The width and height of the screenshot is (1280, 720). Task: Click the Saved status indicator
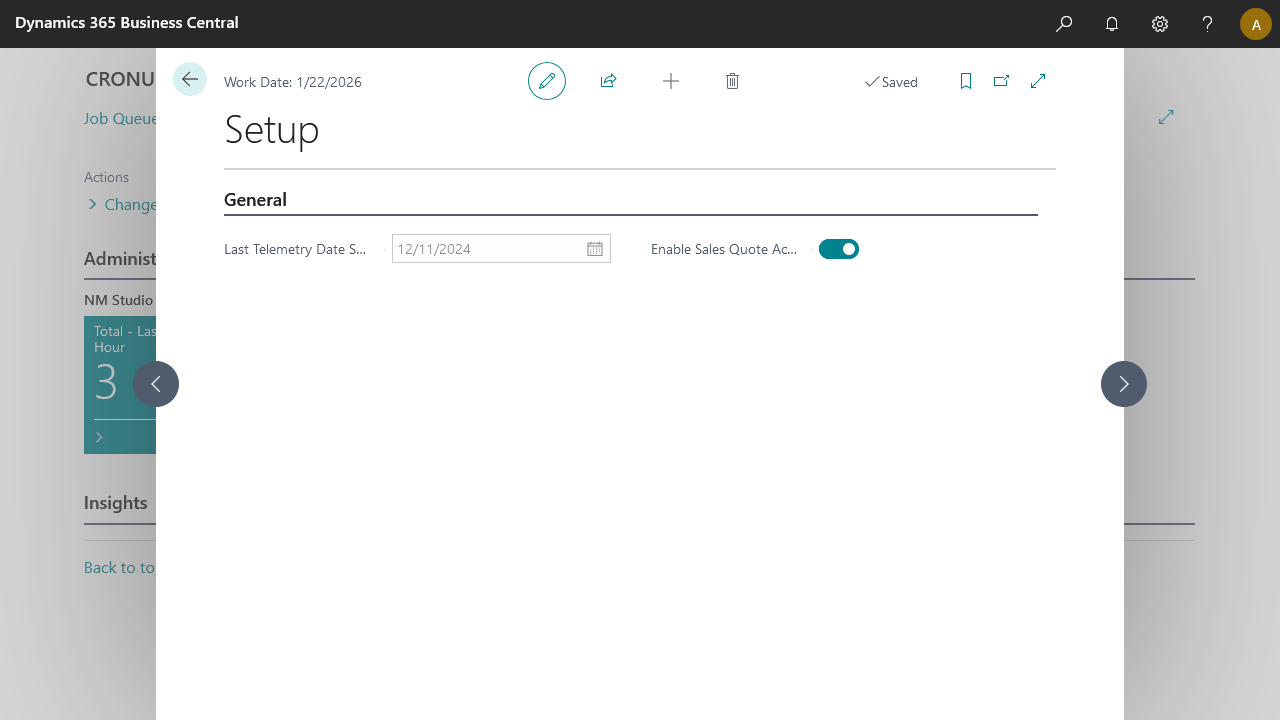click(891, 82)
